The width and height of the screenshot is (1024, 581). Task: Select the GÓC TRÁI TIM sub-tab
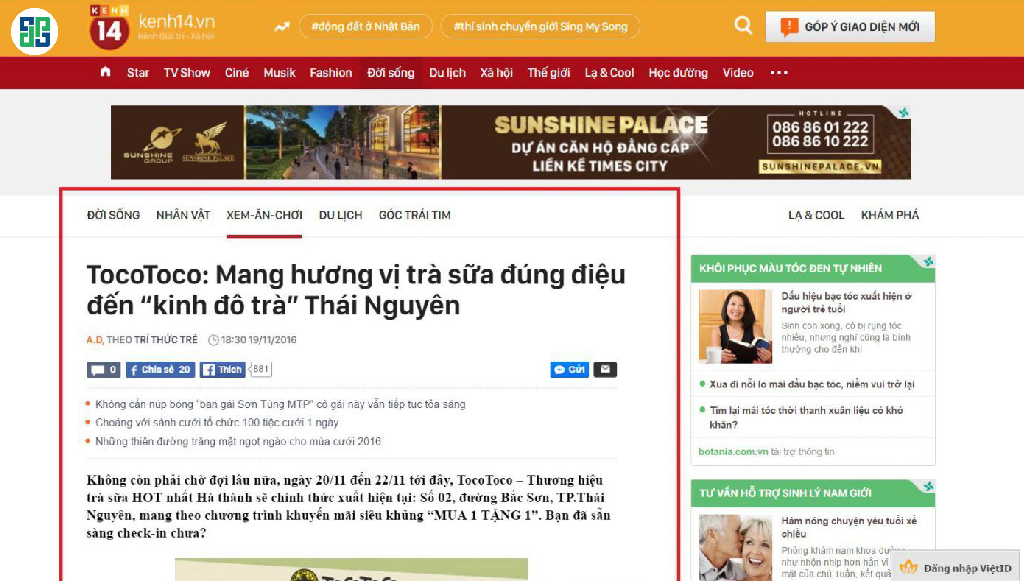pyautogui.click(x=415, y=215)
